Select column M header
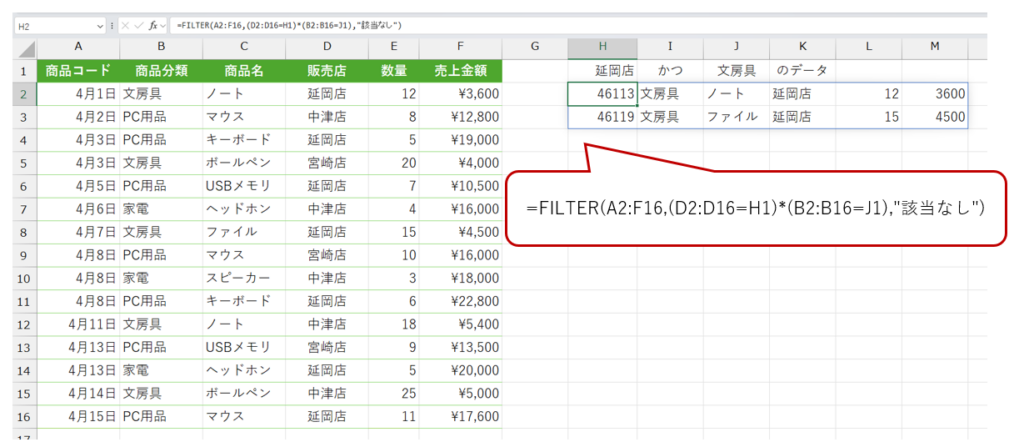 [935, 47]
